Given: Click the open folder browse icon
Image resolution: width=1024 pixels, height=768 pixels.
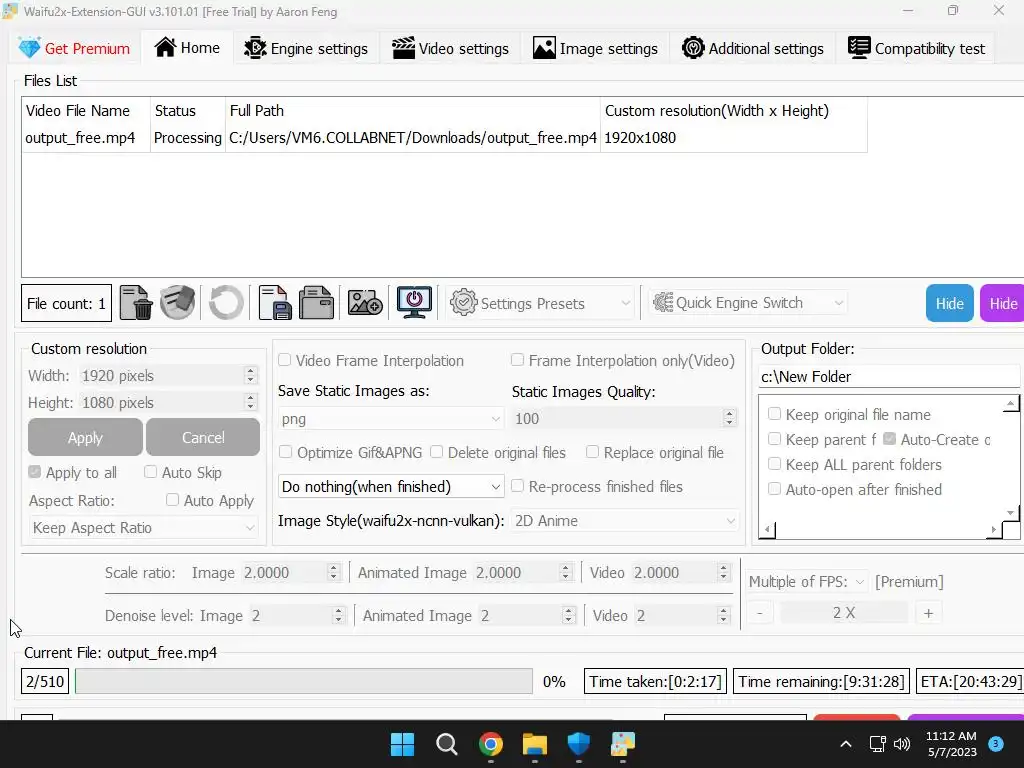Looking at the screenshot, I should click(x=317, y=303).
